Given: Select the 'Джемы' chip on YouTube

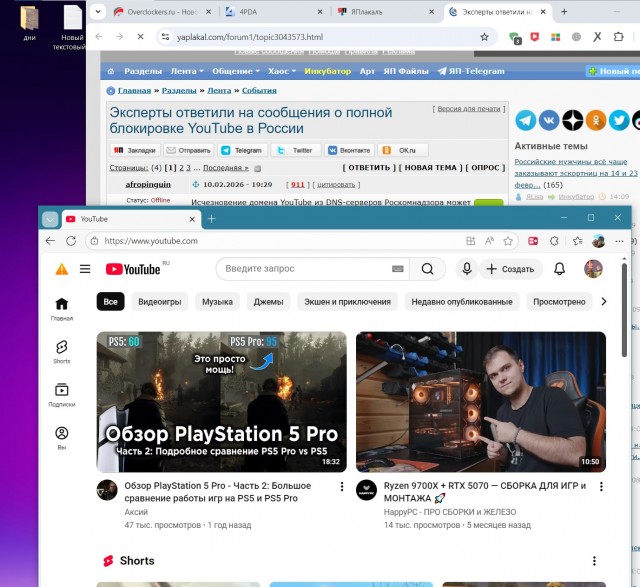Looking at the screenshot, I should [269, 302].
